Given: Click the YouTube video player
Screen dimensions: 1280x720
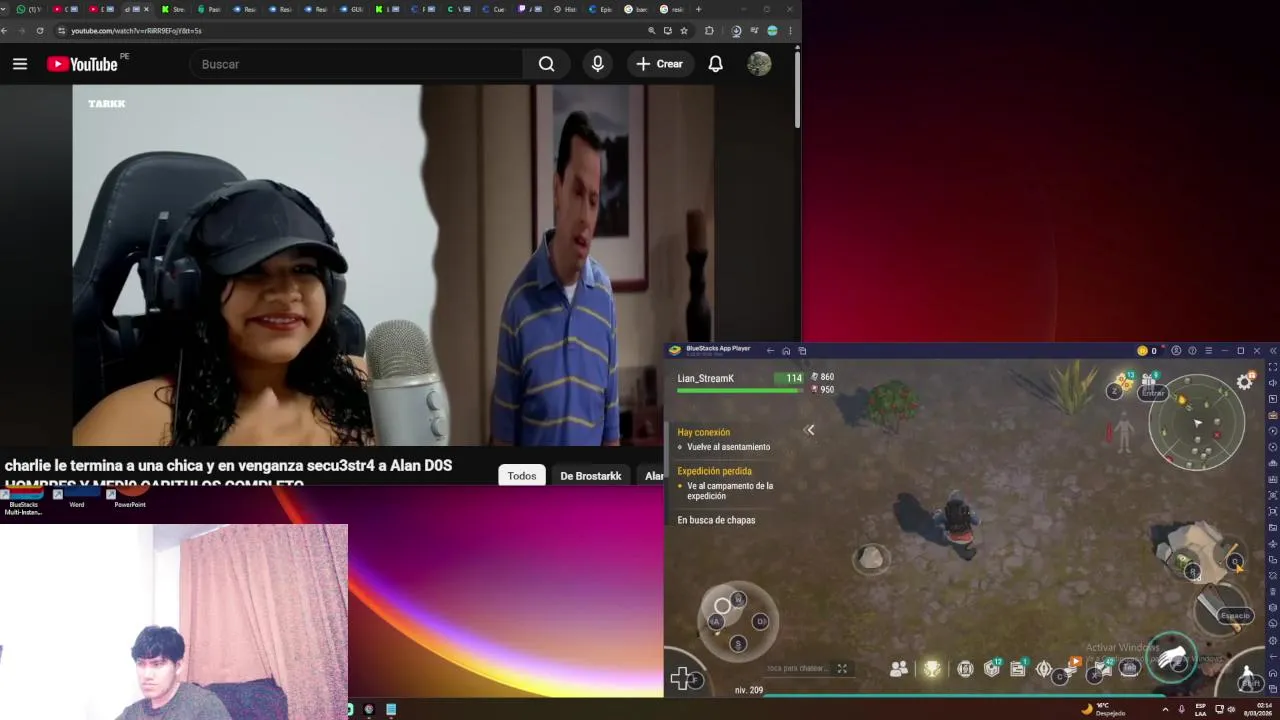Looking at the screenshot, I should point(393,265).
